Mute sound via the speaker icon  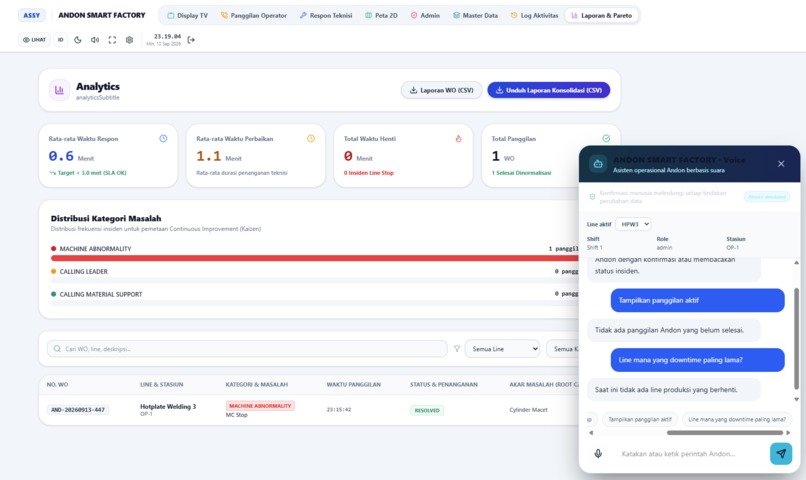click(95, 40)
